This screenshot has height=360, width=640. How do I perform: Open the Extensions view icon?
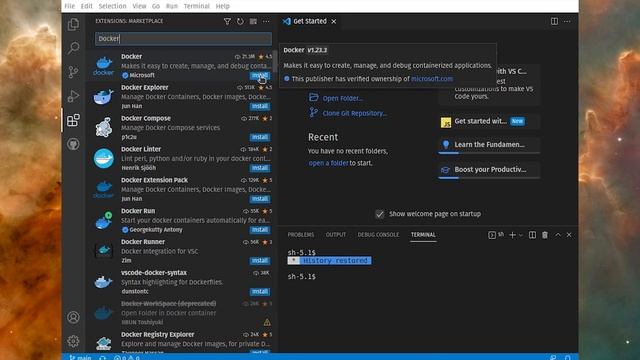73,120
